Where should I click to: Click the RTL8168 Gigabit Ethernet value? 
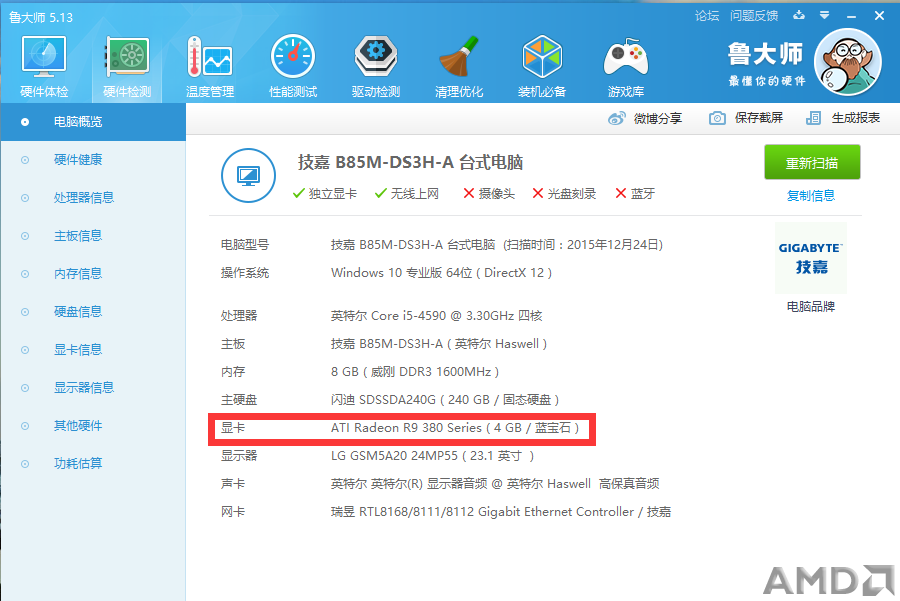501,511
